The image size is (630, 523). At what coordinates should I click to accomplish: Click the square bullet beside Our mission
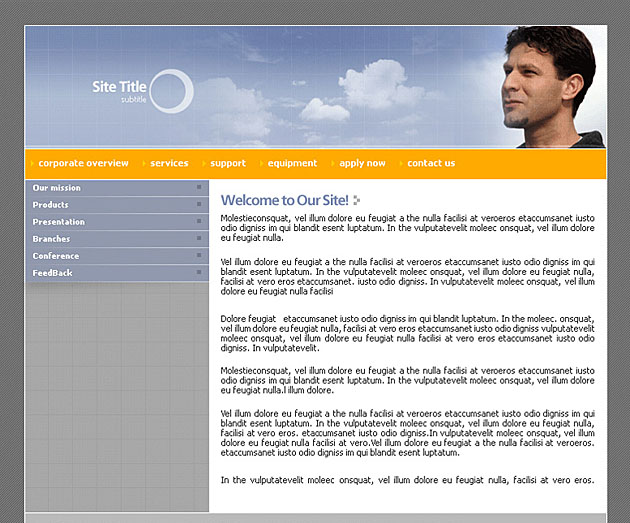point(199,187)
